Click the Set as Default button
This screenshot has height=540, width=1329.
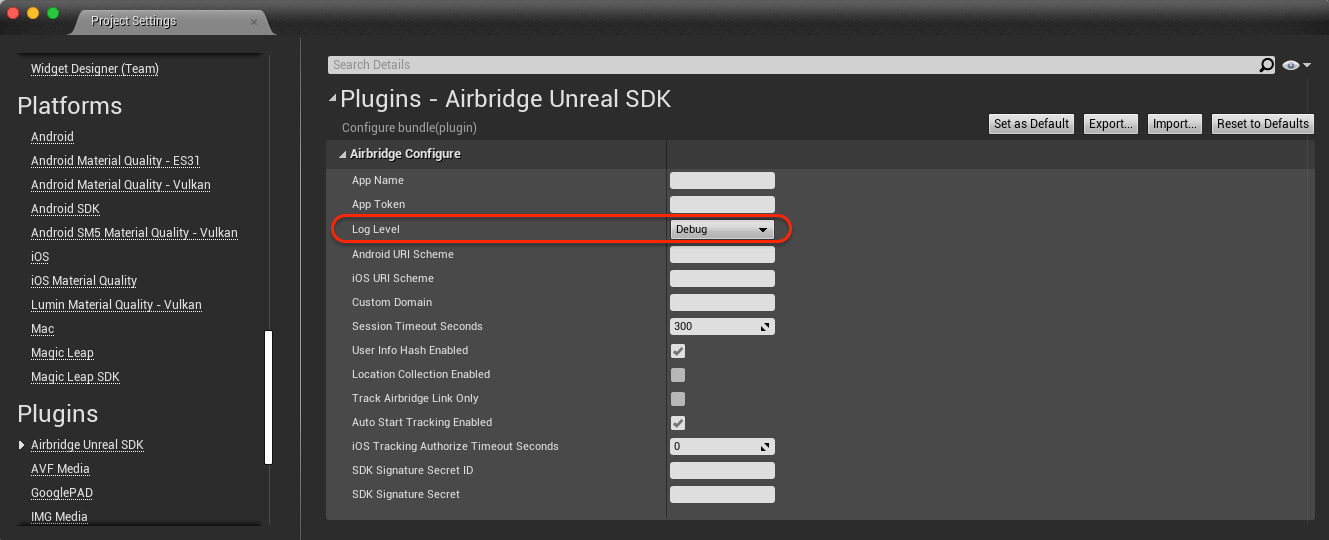(x=1031, y=124)
